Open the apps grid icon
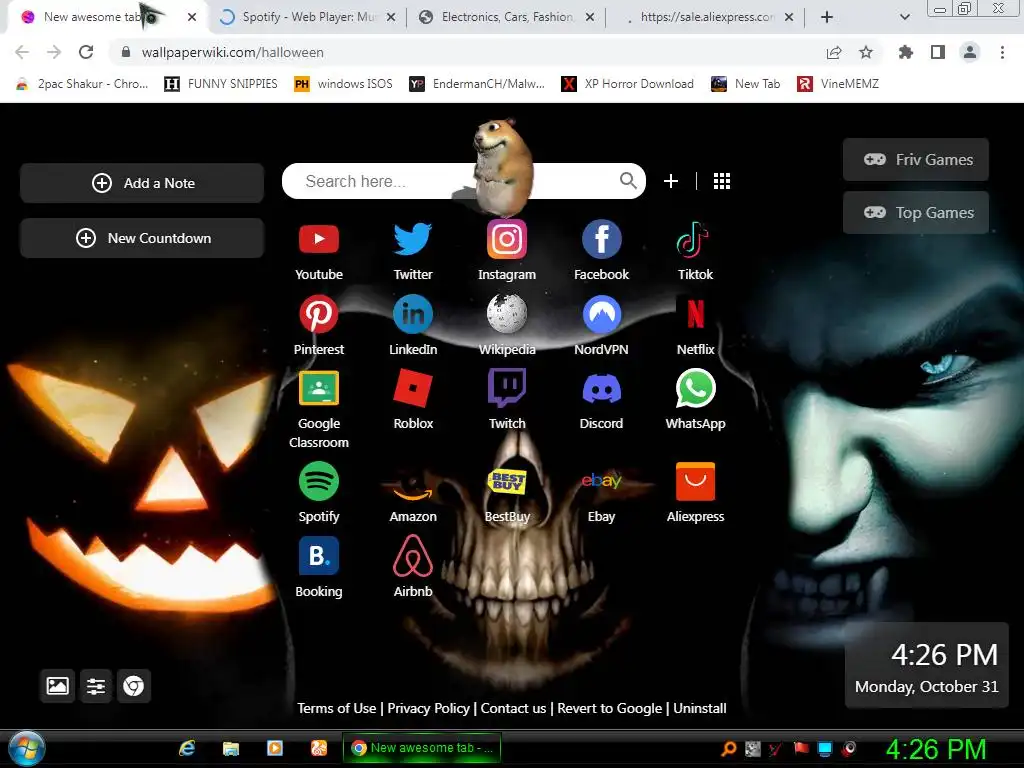The image size is (1024, 768). coord(722,181)
